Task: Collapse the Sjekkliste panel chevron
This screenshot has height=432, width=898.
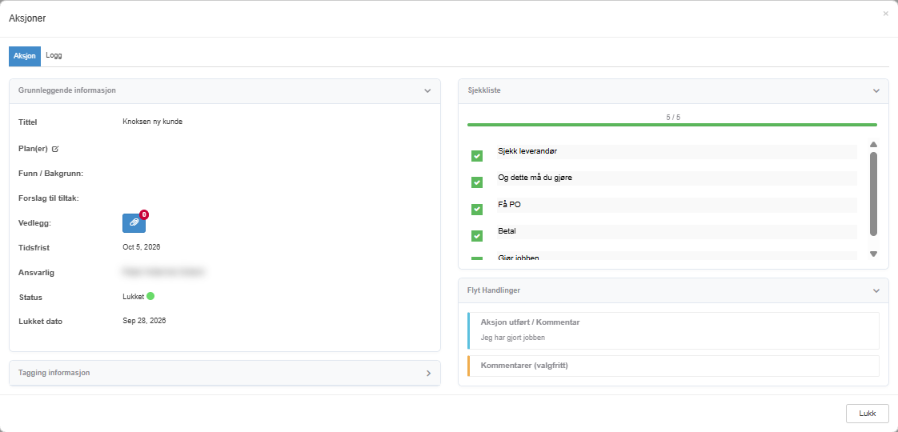Action: coord(876,91)
